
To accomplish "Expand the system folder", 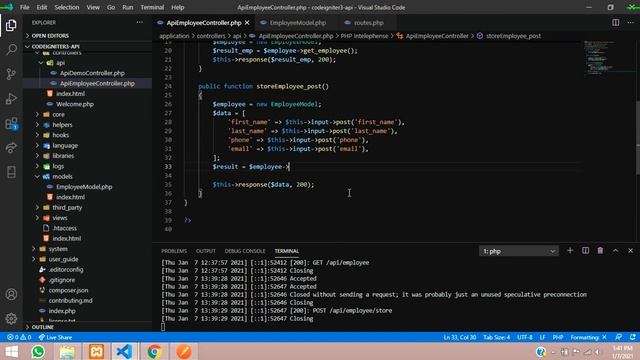I will click(x=87, y=249).
